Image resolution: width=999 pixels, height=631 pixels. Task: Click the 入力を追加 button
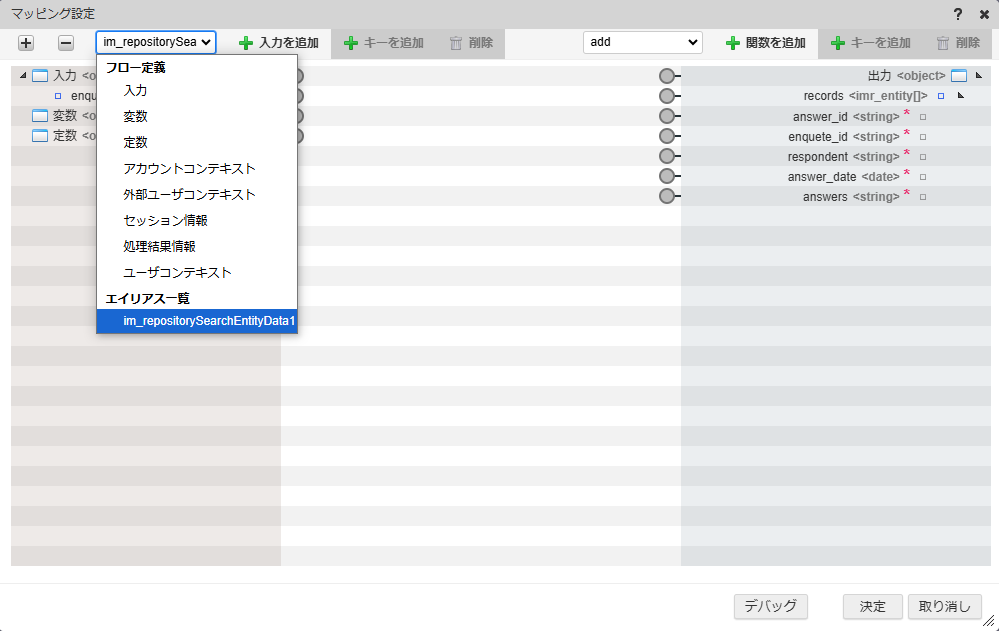(279, 43)
